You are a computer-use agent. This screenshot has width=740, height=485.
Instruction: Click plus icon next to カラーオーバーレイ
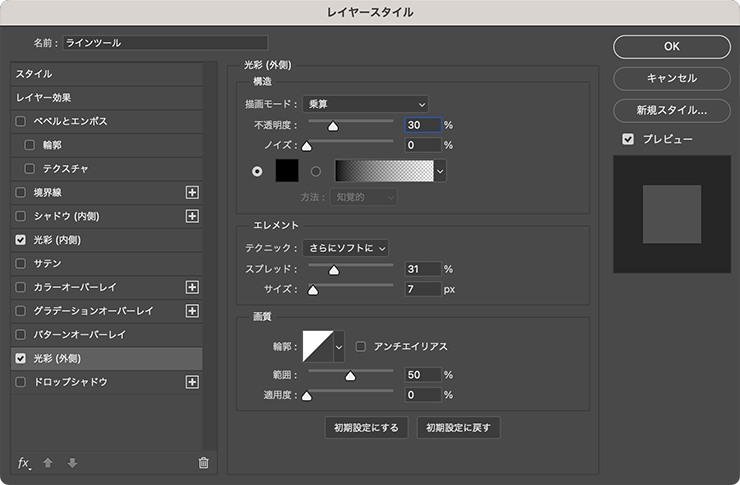pos(192,287)
